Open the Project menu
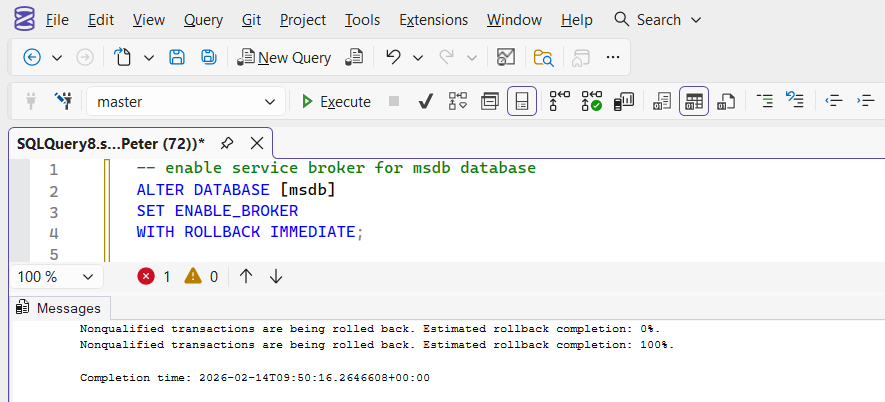This screenshot has width=885, height=402. tap(303, 20)
